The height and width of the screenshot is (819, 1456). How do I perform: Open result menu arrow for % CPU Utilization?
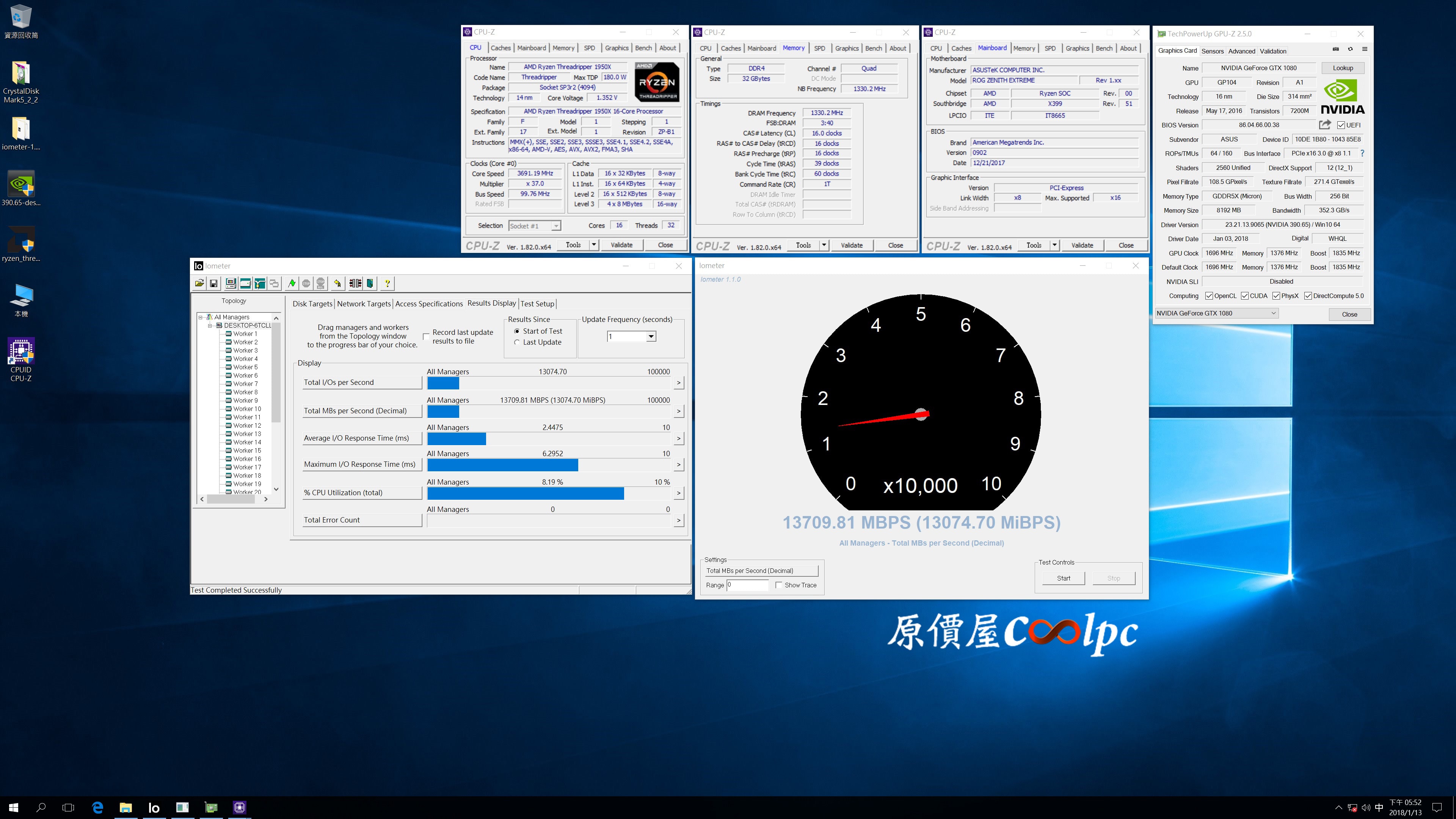click(x=679, y=493)
